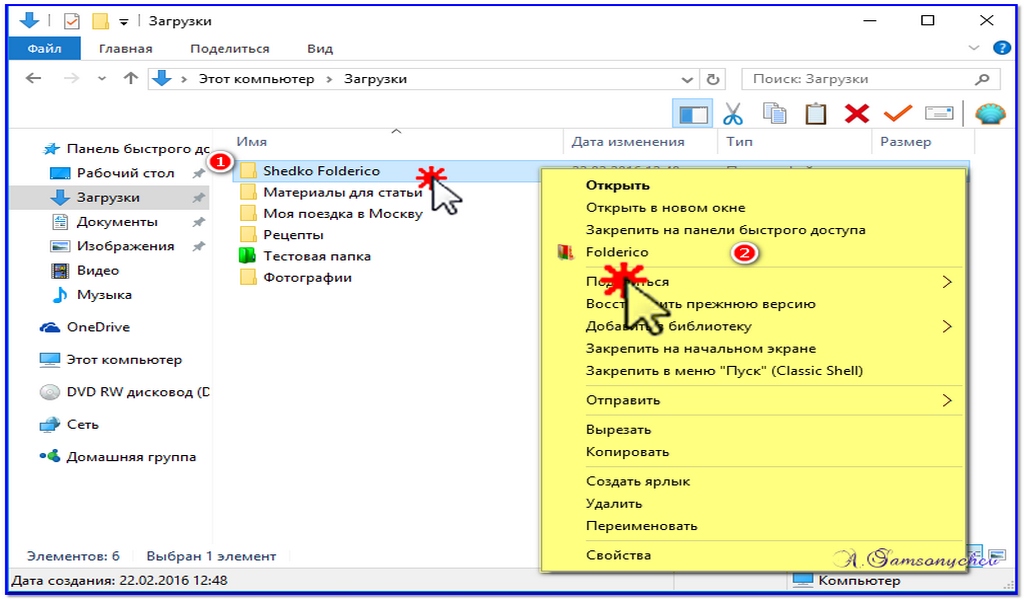Select Сеть in navigation pane
This screenshot has height=600, width=1024.
(69, 424)
